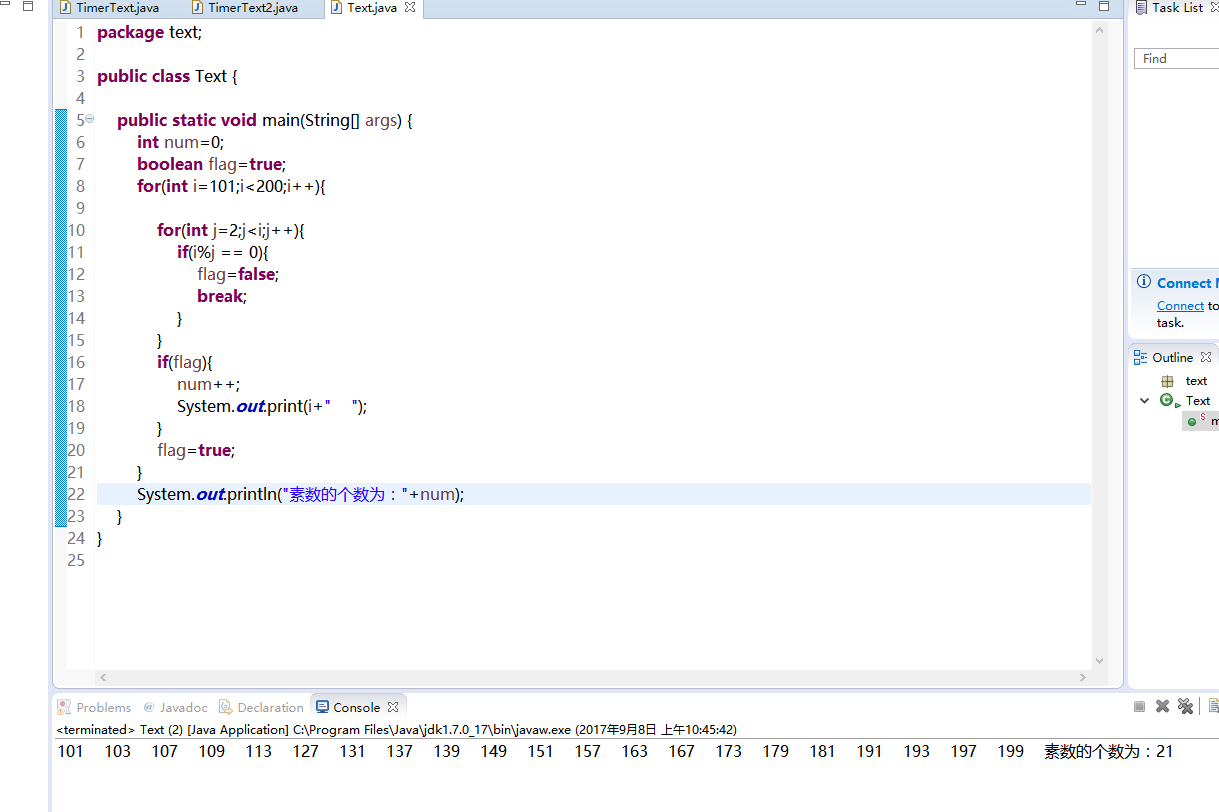Select the Task List tab
Image resolution: width=1219 pixels, height=812 pixels.
[x=1178, y=8]
